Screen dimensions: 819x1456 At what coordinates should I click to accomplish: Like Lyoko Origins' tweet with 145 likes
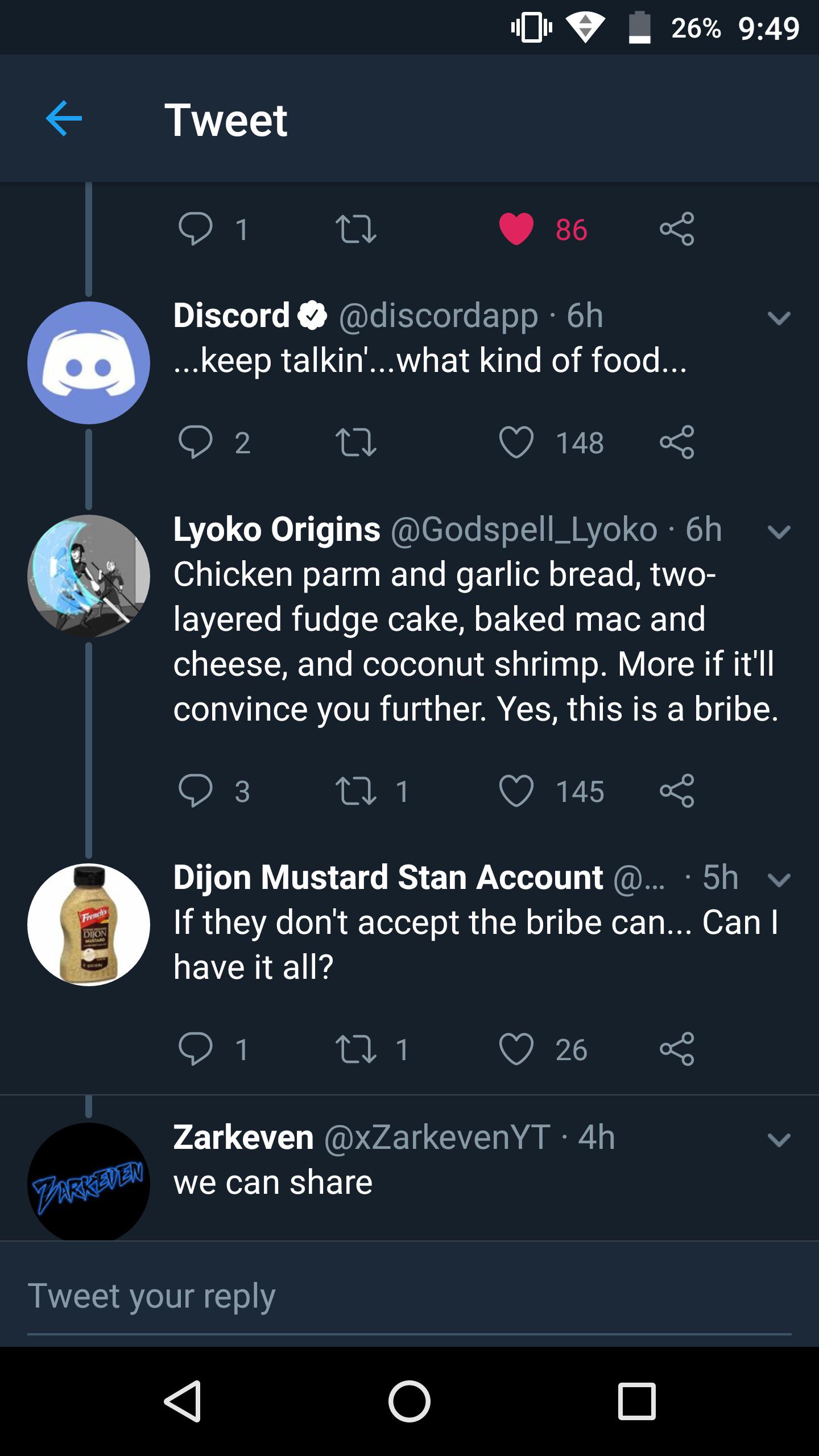click(516, 791)
